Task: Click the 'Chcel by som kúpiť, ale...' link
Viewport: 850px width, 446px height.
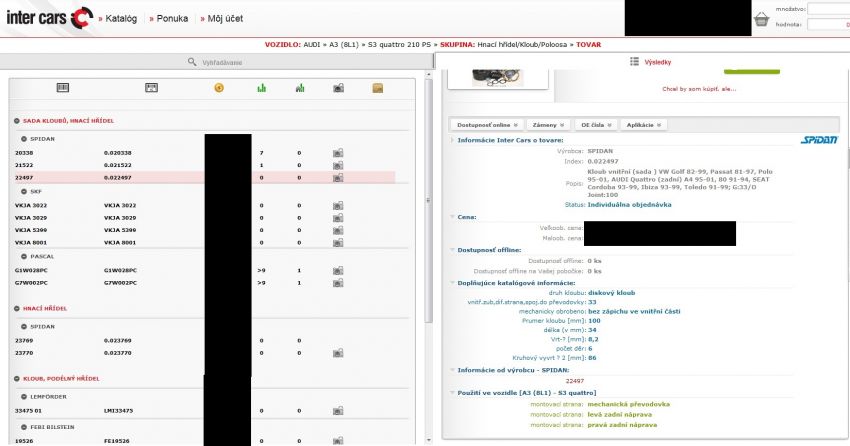Action: point(699,89)
